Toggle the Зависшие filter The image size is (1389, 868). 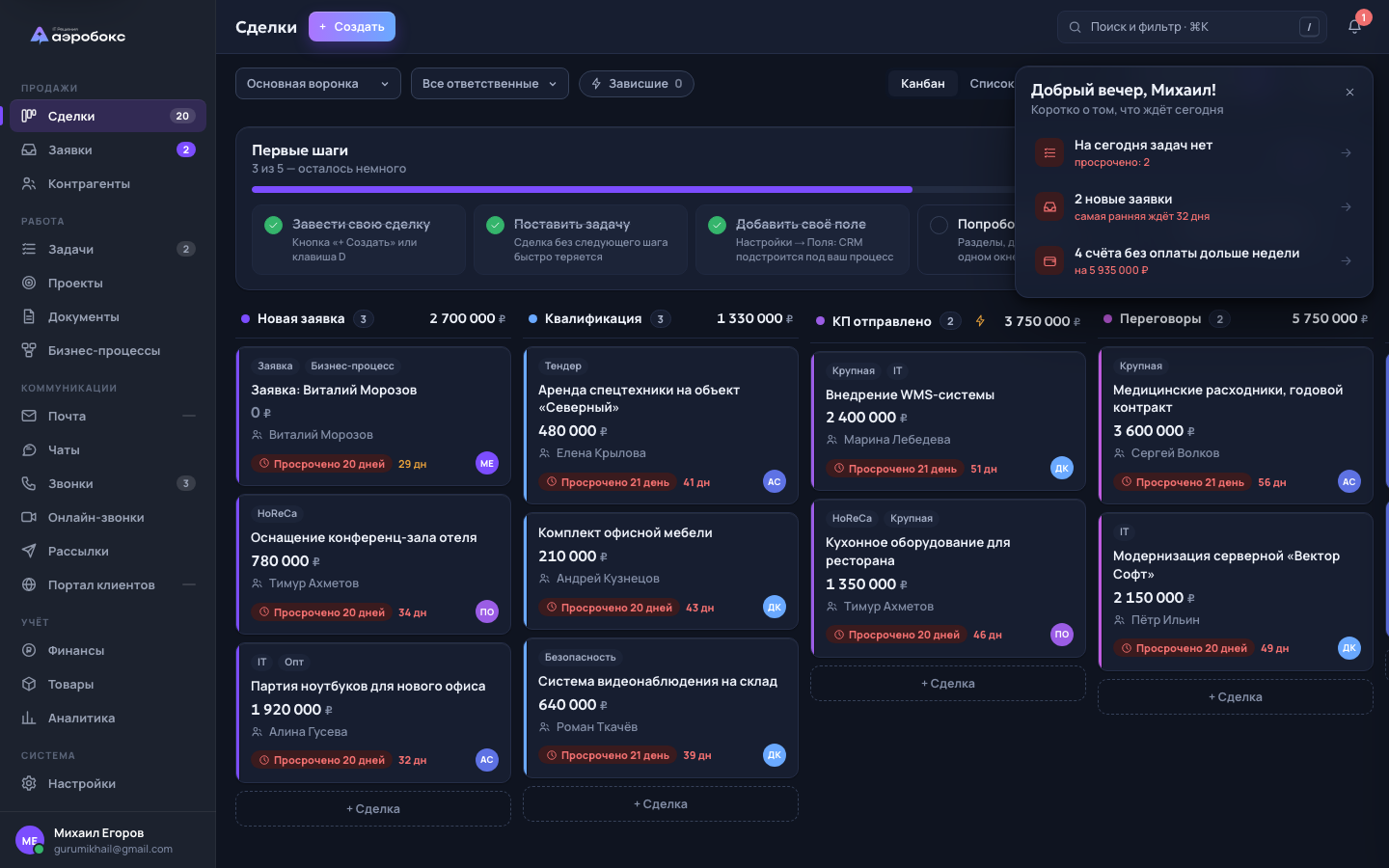pos(637,84)
